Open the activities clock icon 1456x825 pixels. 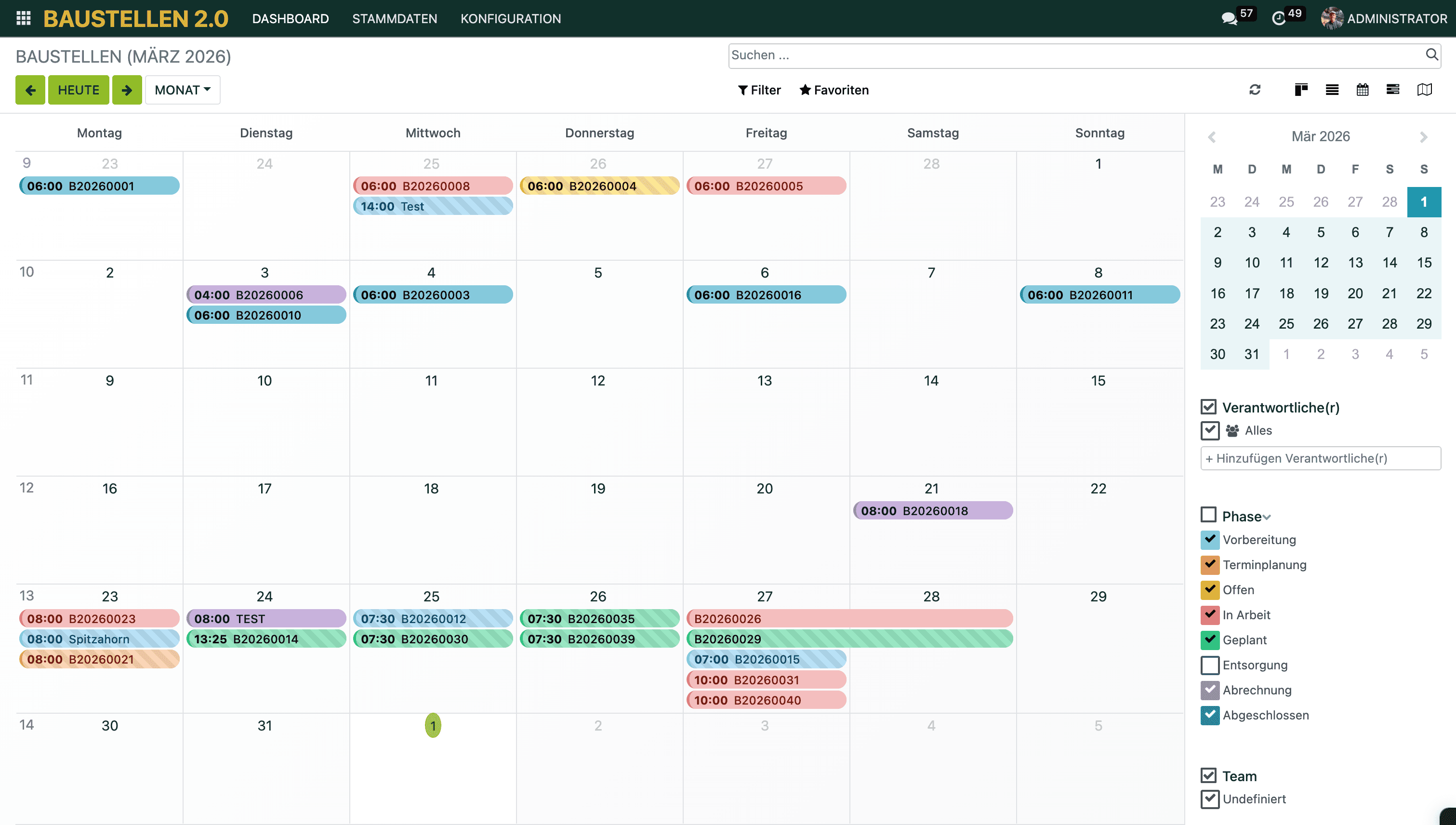[x=1278, y=18]
